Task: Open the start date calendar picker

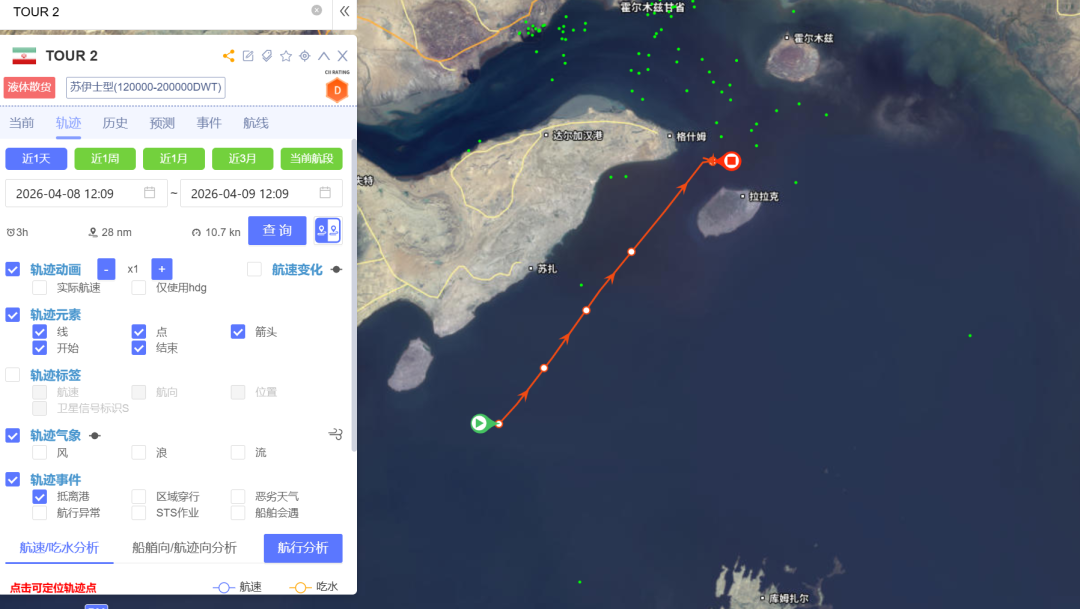Action: (149, 193)
